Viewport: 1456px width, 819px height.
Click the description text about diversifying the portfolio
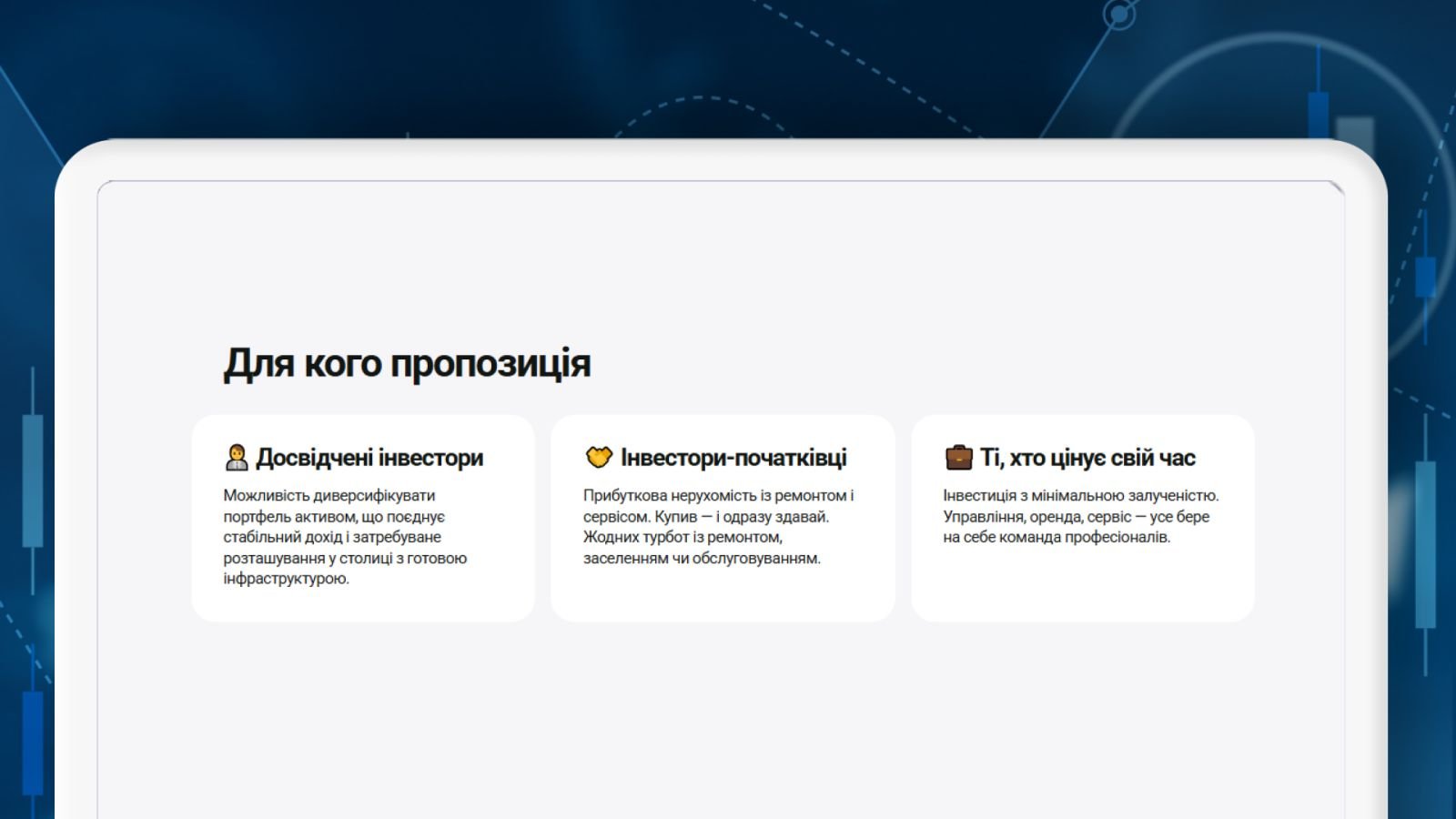pyautogui.click(x=345, y=537)
